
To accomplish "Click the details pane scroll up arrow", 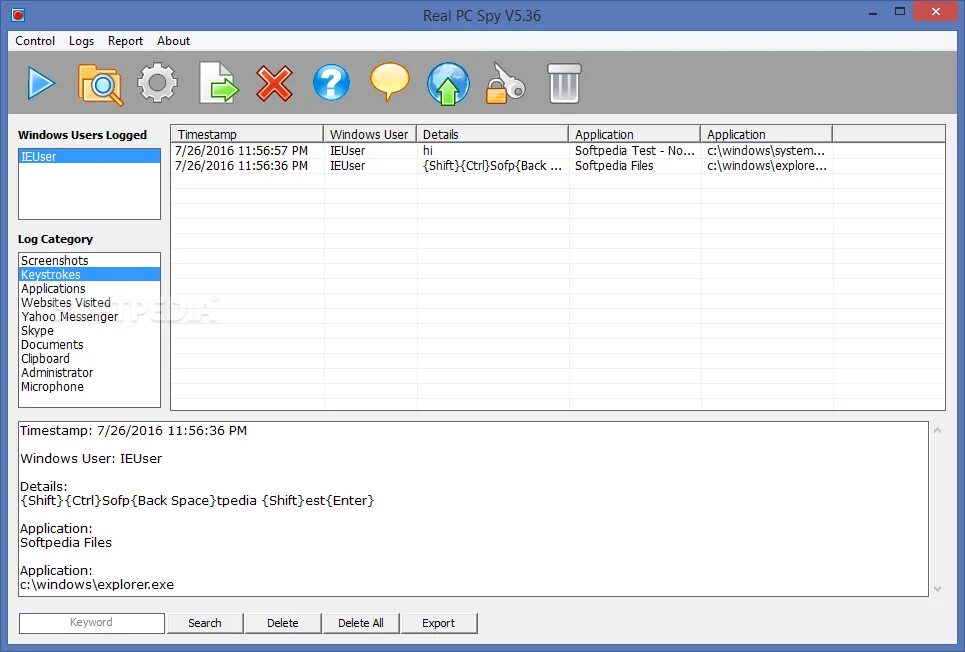I will (937, 430).
